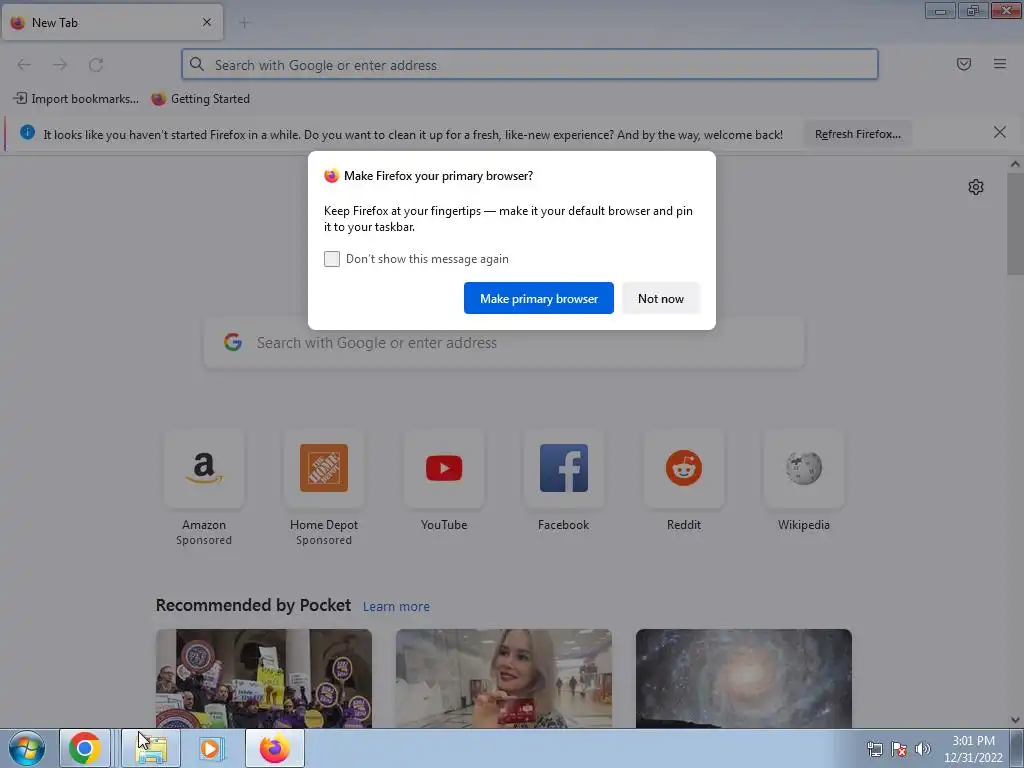Viewport: 1024px width, 768px height.
Task: Click the page scrollbar down arrow
Action: point(1015,720)
